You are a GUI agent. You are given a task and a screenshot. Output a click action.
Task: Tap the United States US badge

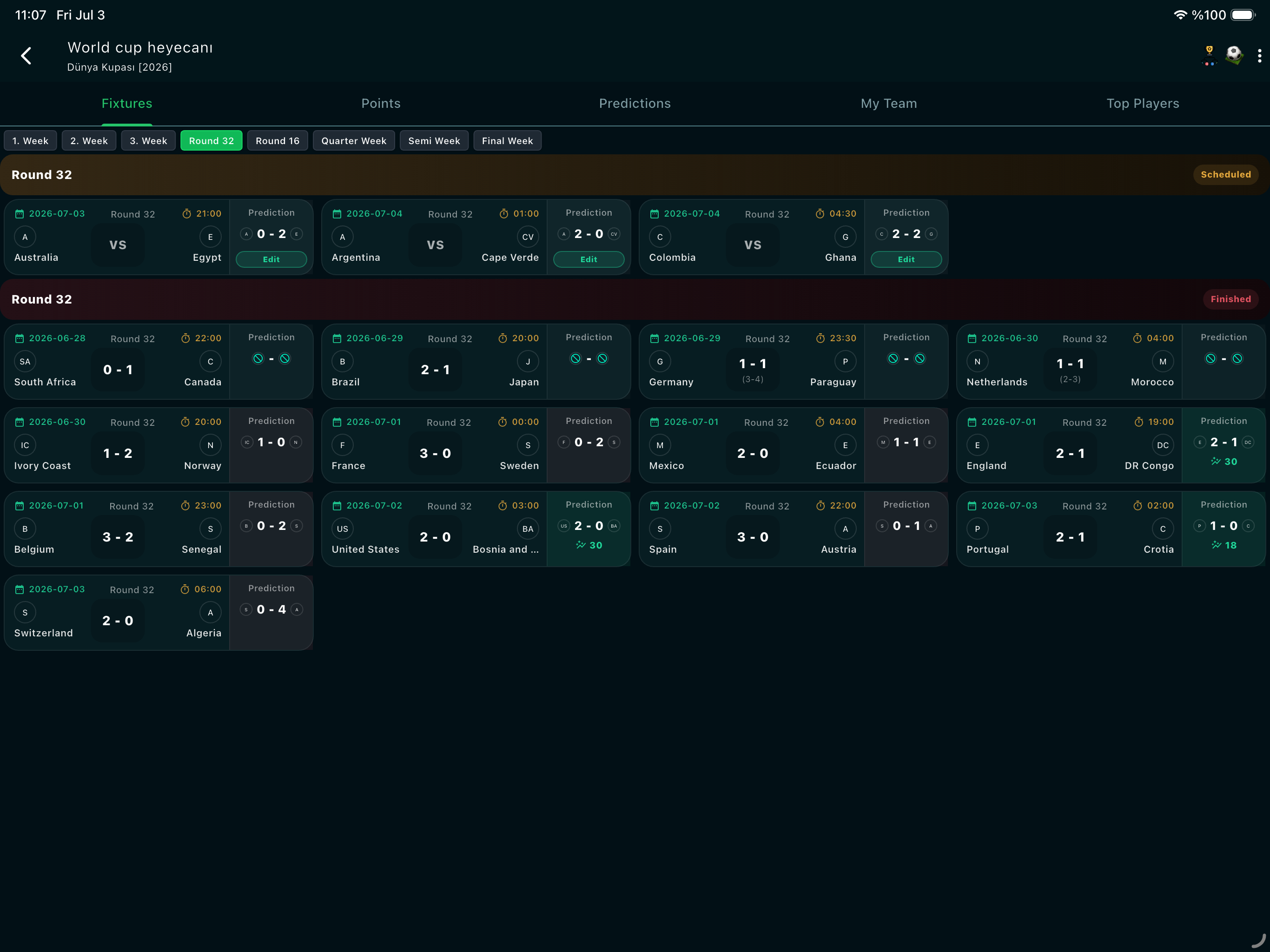pos(342,529)
